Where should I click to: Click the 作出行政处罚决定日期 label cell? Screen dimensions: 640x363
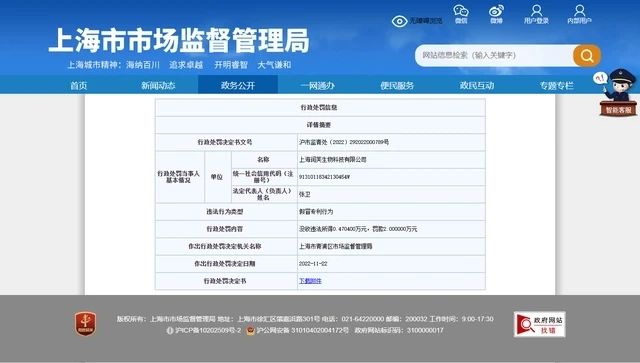click(x=226, y=264)
